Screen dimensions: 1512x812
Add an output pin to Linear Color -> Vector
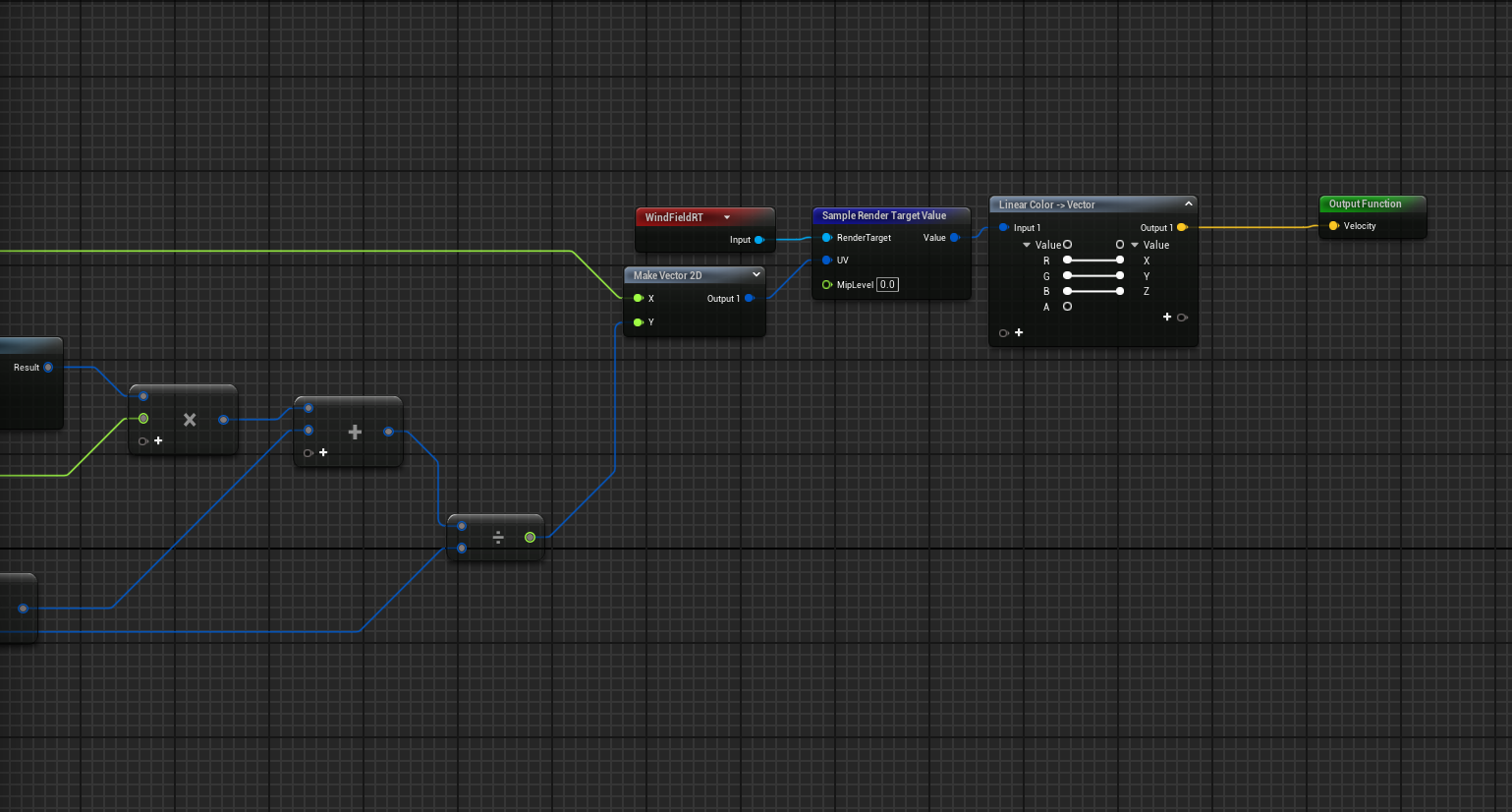pos(1167,317)
